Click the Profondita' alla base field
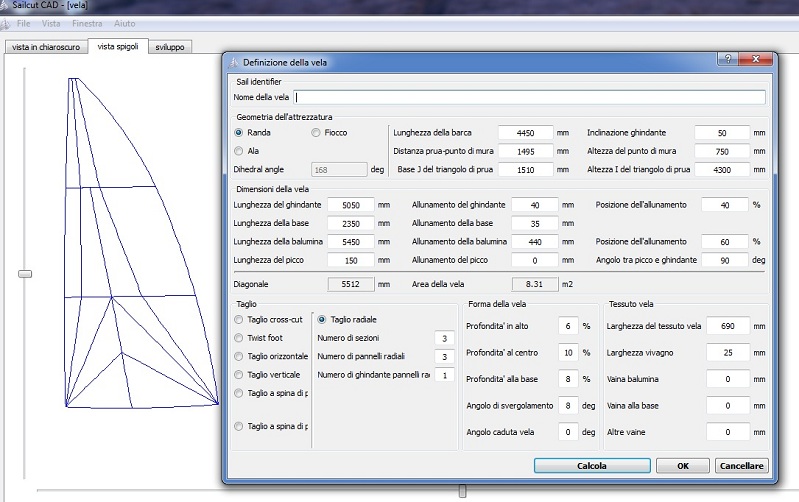Viewport: 799px width, 502px height. click(568, 379)
